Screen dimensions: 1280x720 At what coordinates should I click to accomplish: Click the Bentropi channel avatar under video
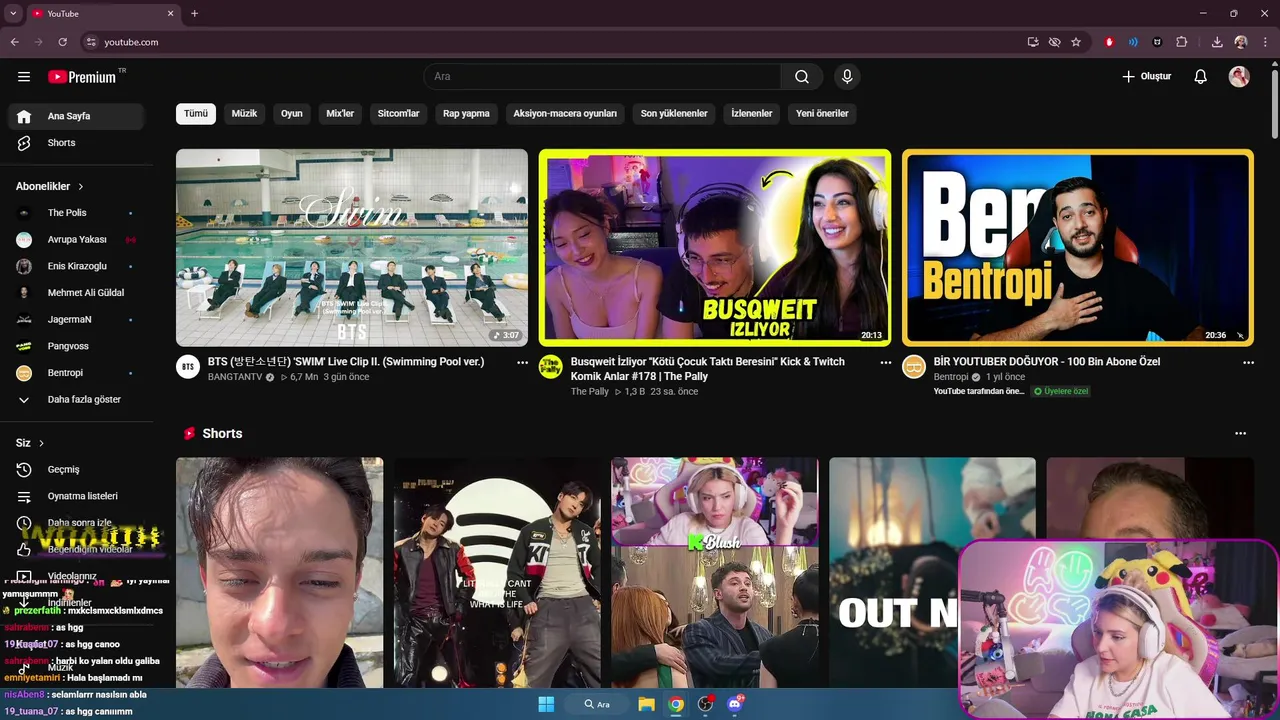point(914,367)
